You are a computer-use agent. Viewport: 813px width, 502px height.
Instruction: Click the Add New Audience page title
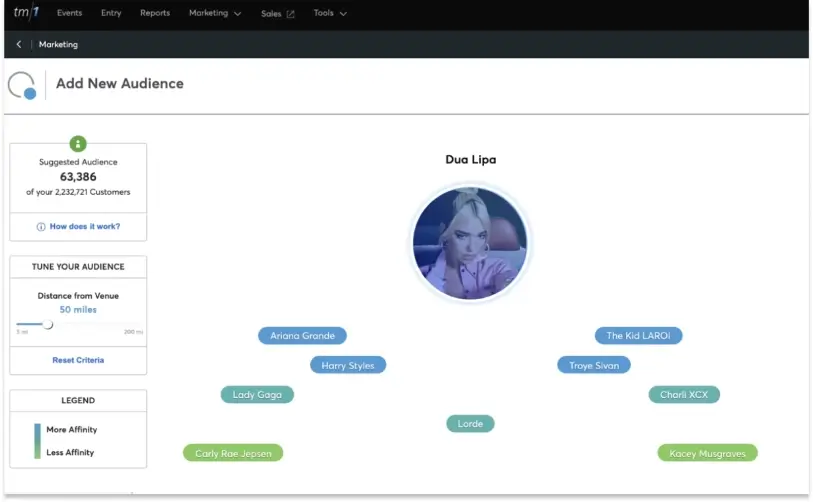(120, 83)
